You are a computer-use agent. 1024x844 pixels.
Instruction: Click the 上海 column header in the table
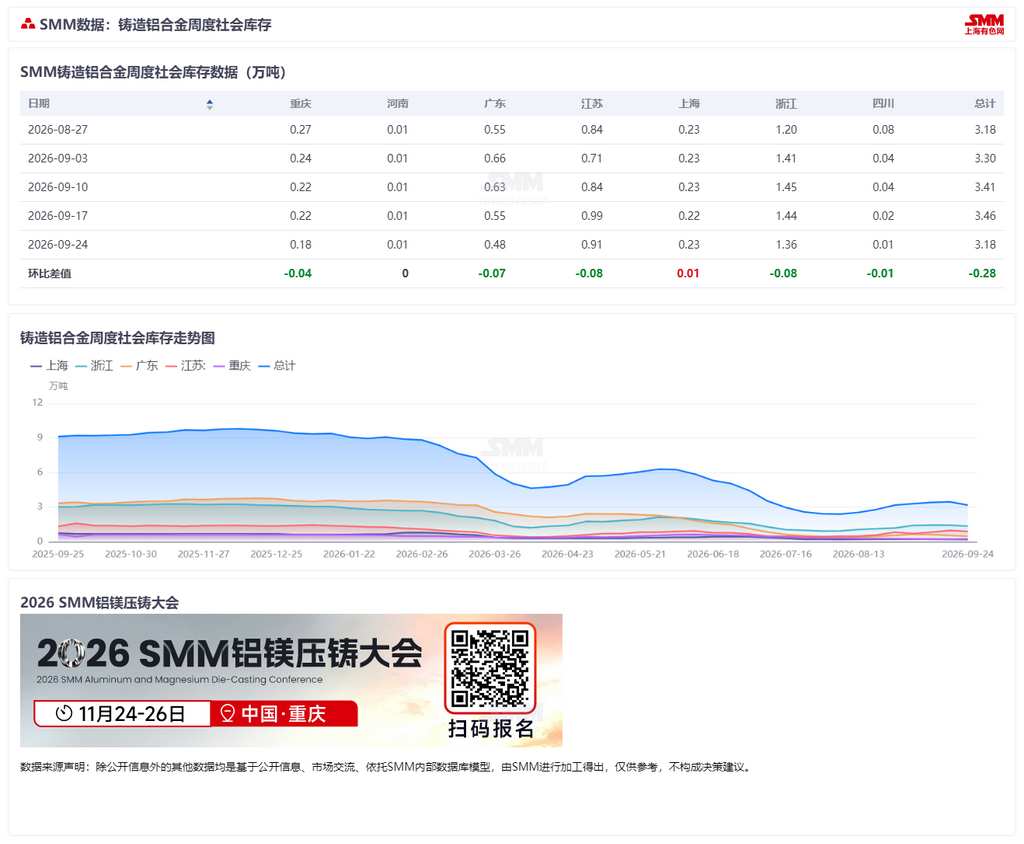[x=689, y=104]
